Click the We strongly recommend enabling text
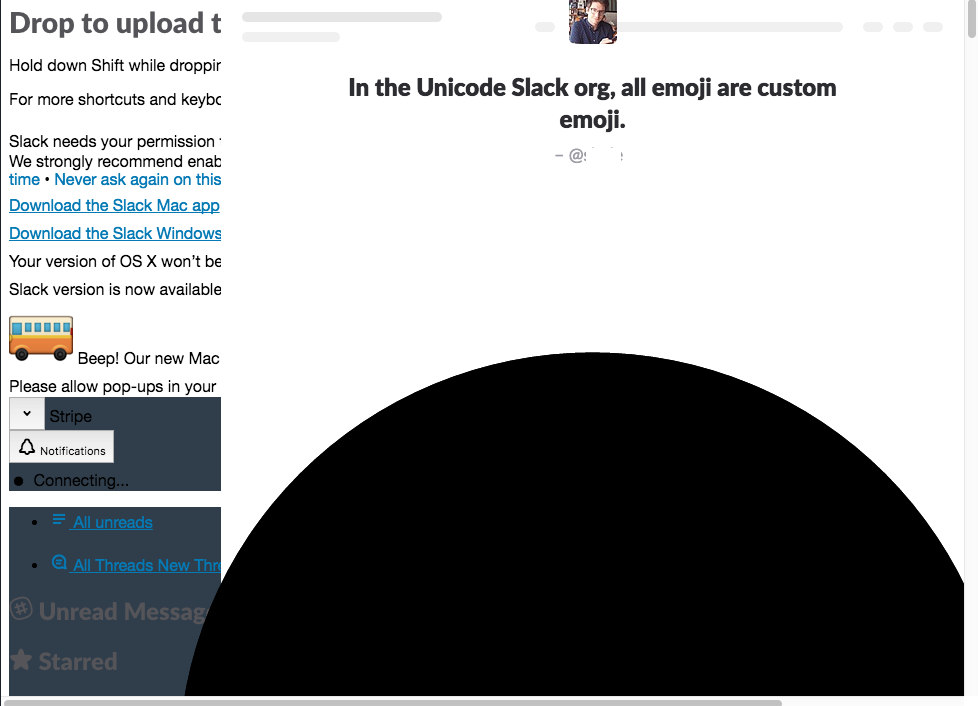 click(115, 162)
